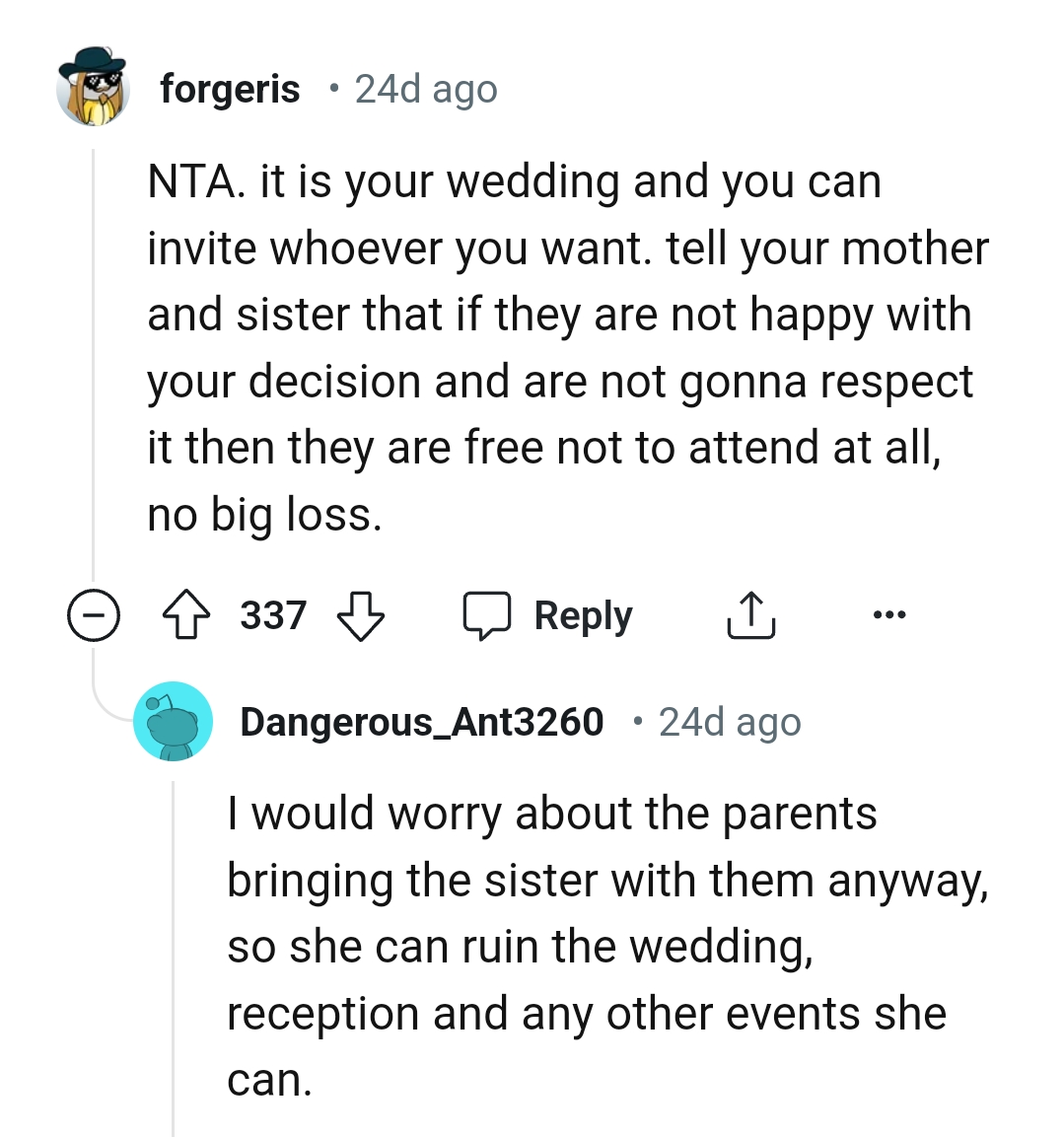Click the 24d ago timestamp on the reply

click(x=730, y=722)
